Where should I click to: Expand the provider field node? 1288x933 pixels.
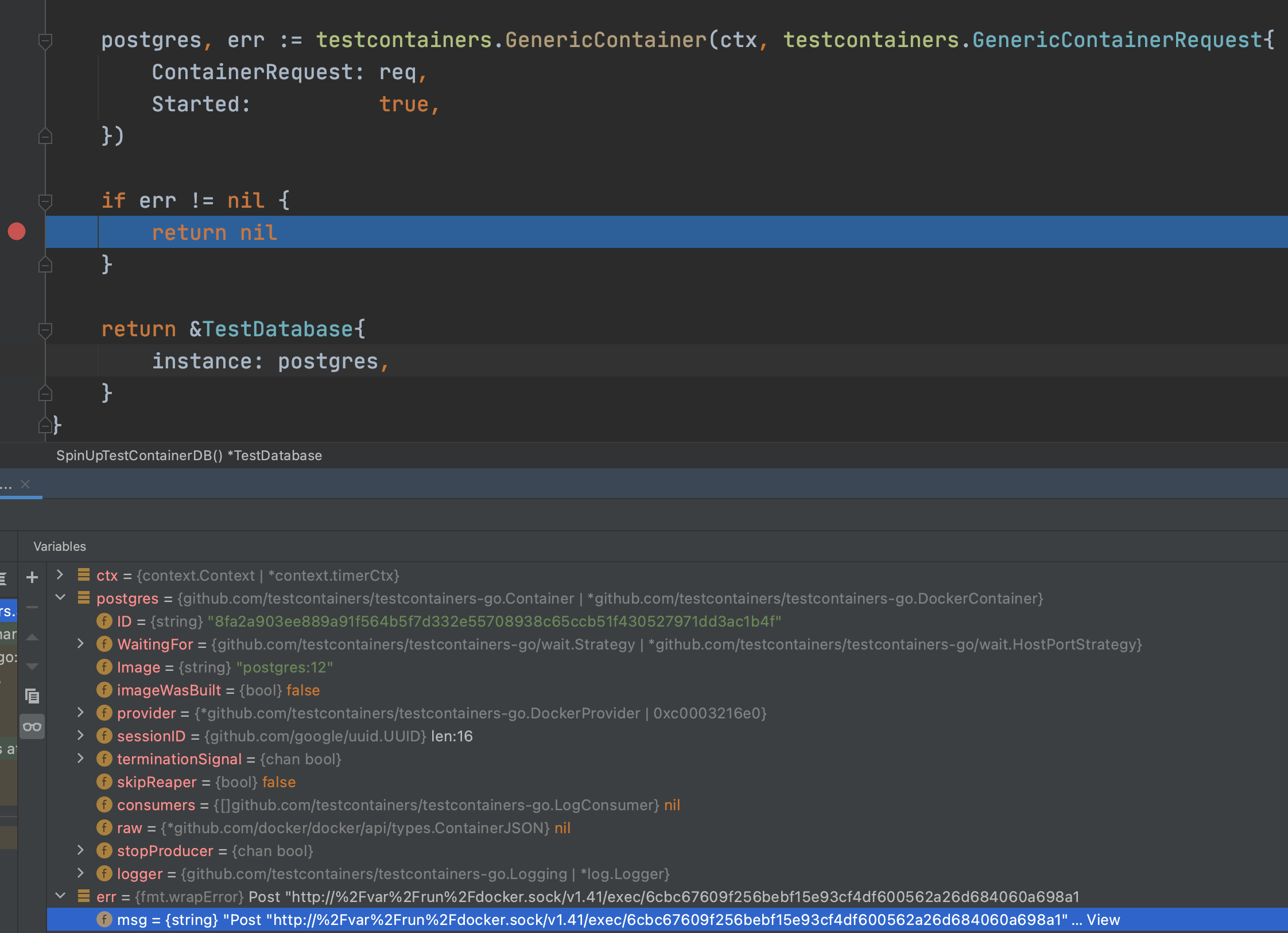(80, 713)
